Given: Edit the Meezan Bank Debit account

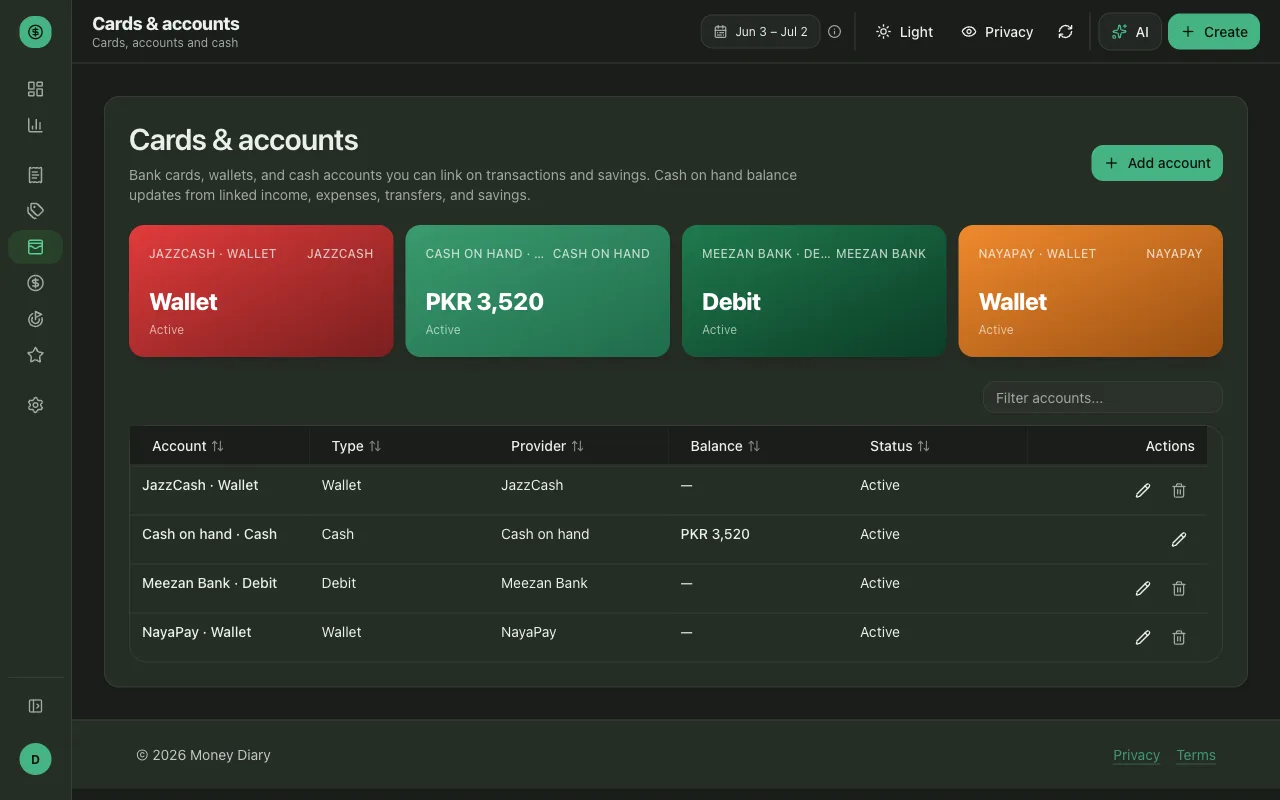Looking at the screenshot, I should pos(1143,588).
